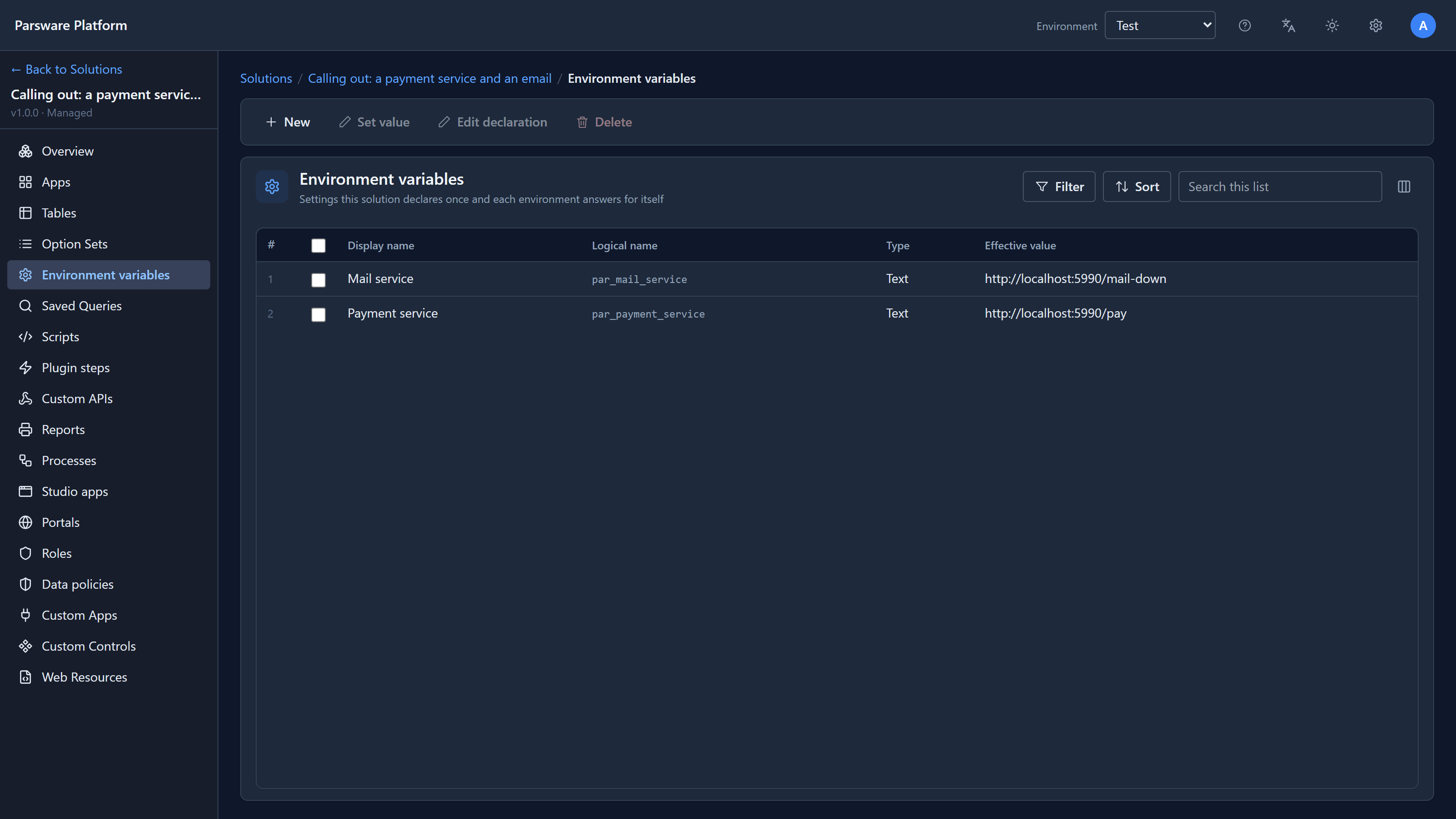Screen dimensions: 1456x819
Task: Open Plugin steps
Action: click(x=109, y=367)
